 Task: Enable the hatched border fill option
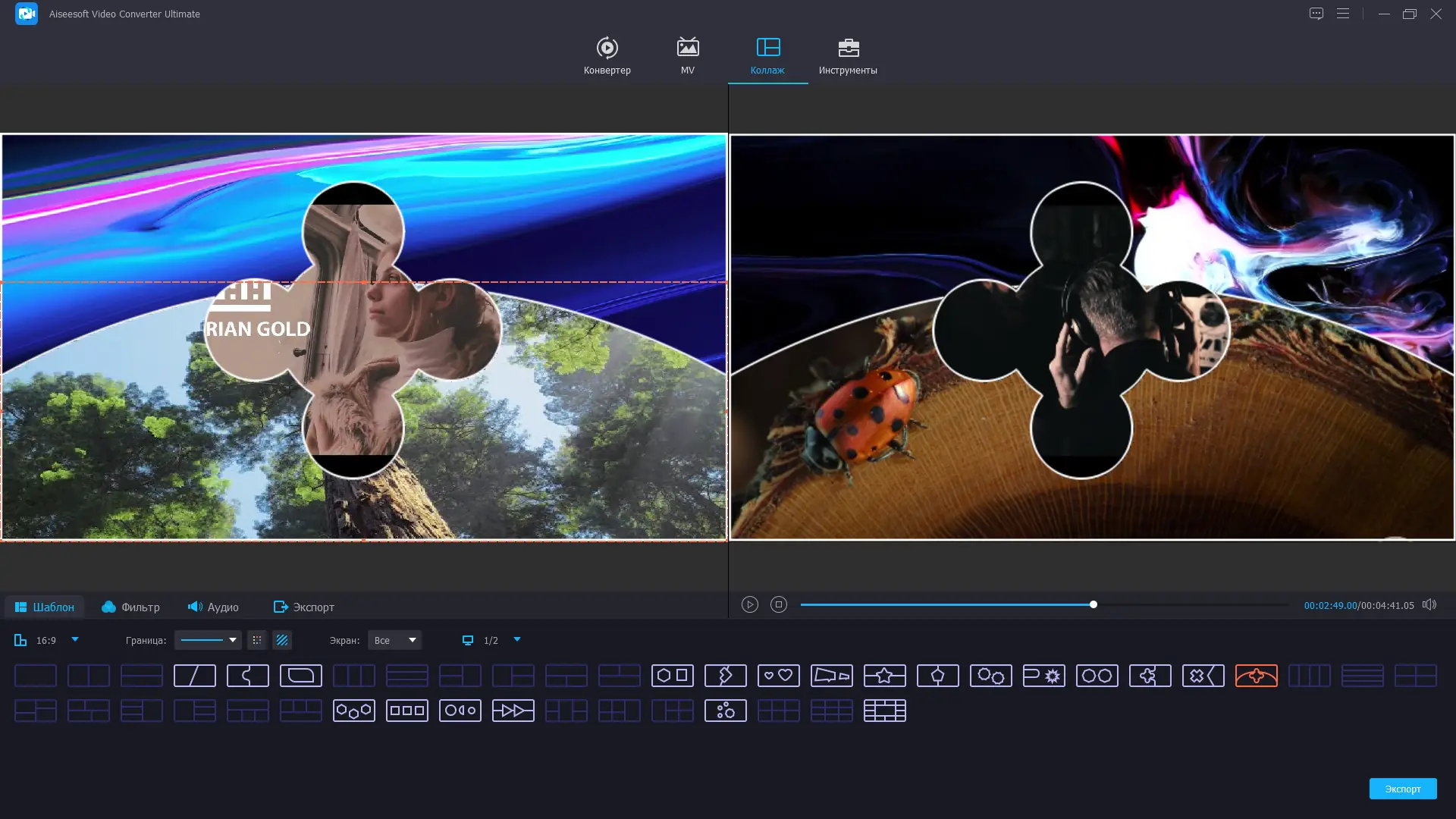(x=282, y=640)
